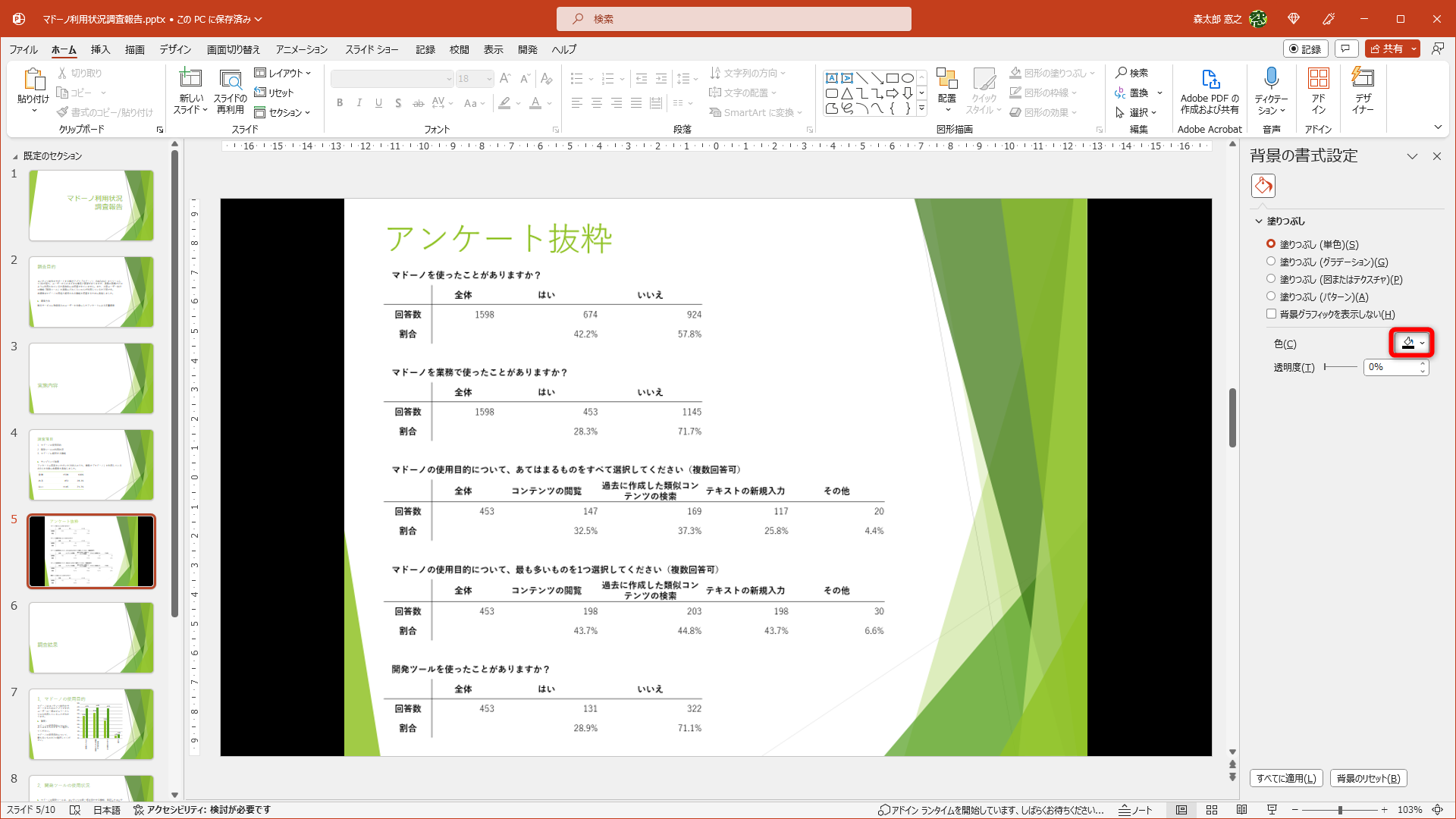Click the Dictation microphone icon
Viewport: 1456px width, 819px height.
(1271, 79)
